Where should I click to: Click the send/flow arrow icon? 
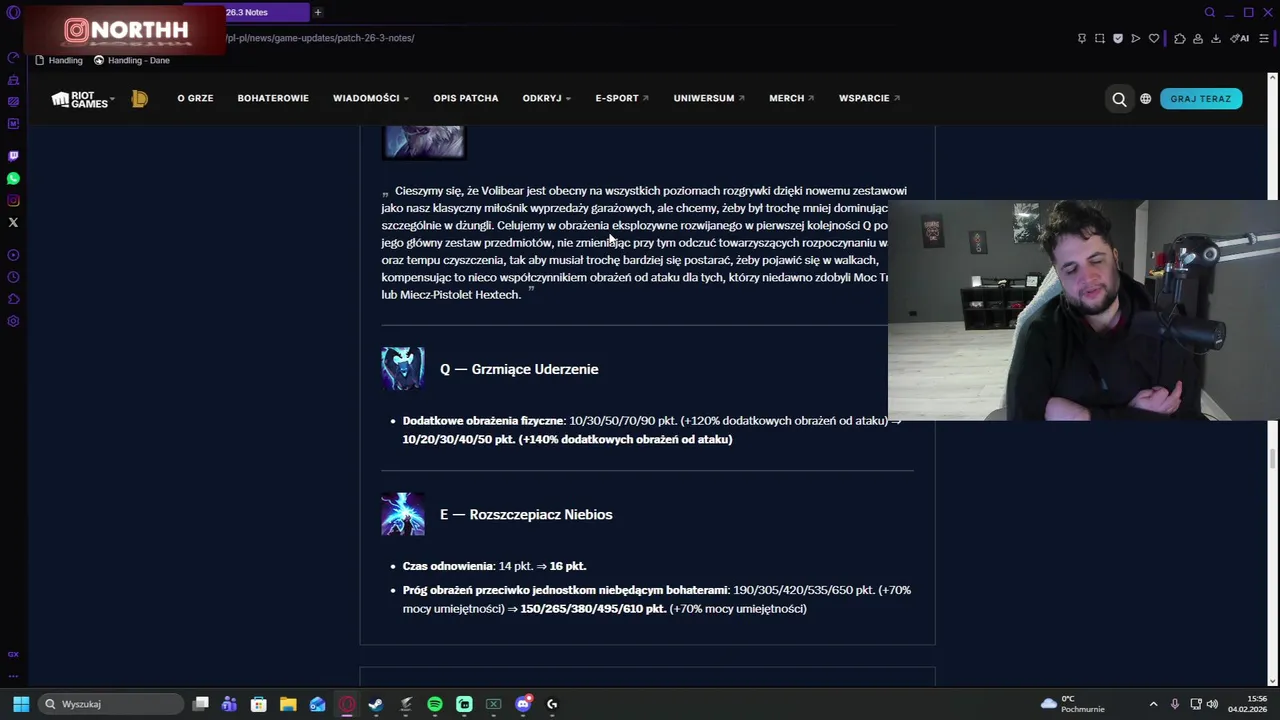pyautogui.click(x=1135, y=38)
